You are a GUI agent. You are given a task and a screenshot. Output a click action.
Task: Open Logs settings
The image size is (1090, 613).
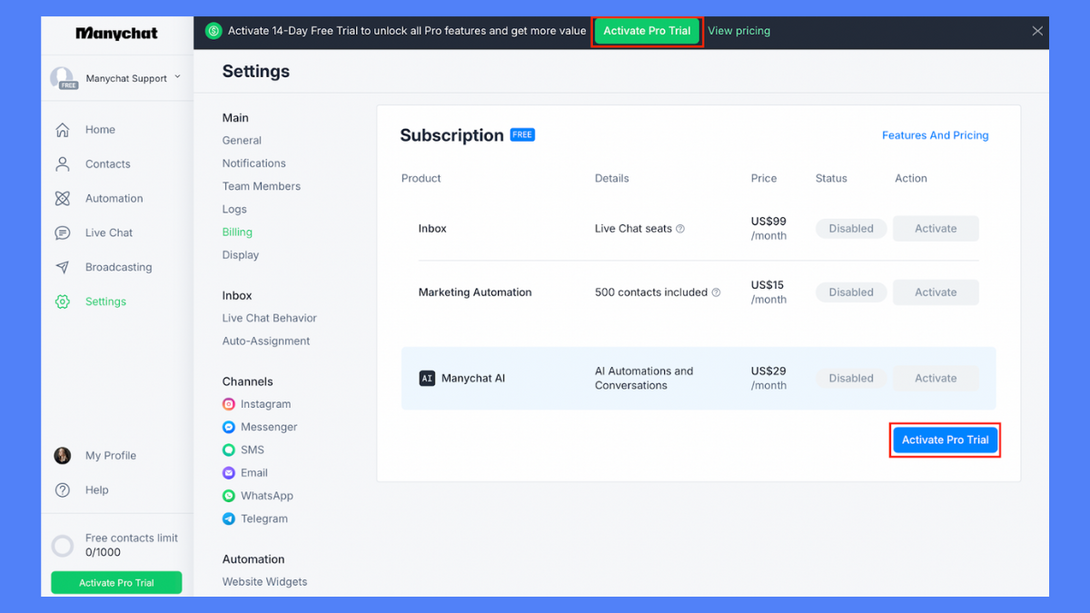(x=234, y=209)
